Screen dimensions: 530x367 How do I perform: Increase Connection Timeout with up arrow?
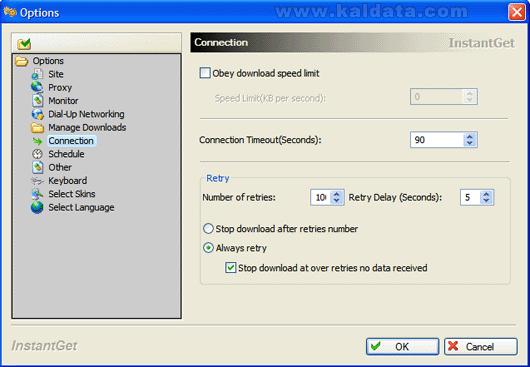pyautogui.click(x=469, y=137)
